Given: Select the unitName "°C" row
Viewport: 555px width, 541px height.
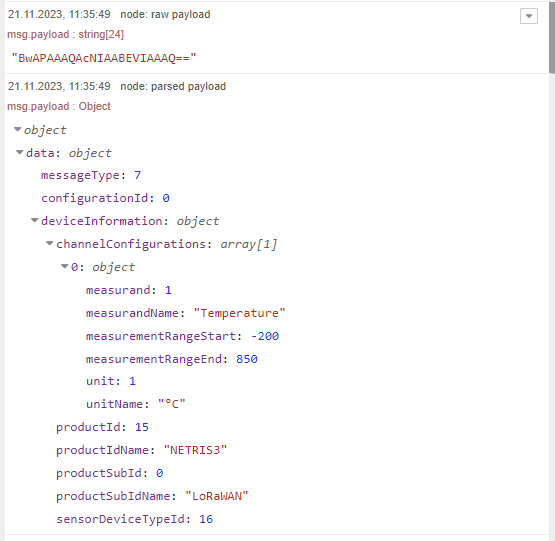Looking at the screenshot, I should [x=136, y=404].
